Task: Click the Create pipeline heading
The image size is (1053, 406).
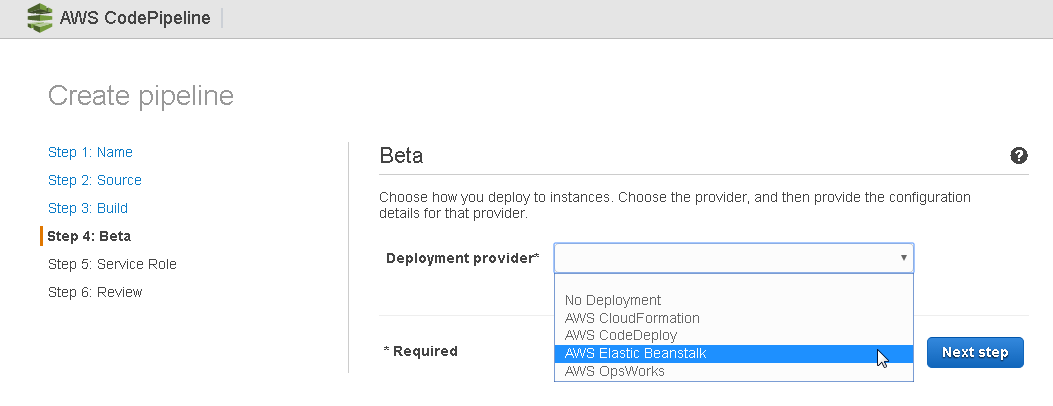Action: point(141,96)
